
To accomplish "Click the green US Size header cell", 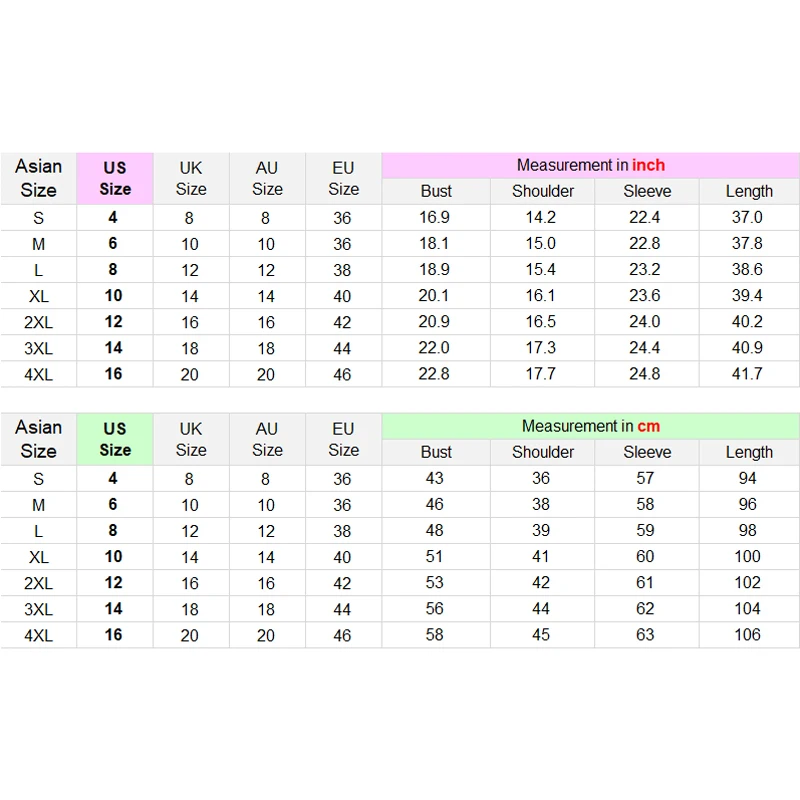I will click(115, 439).
